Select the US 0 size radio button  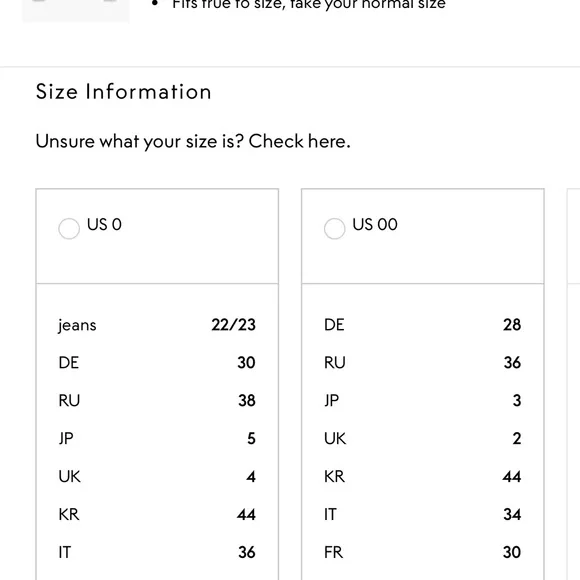coord(69,229)
